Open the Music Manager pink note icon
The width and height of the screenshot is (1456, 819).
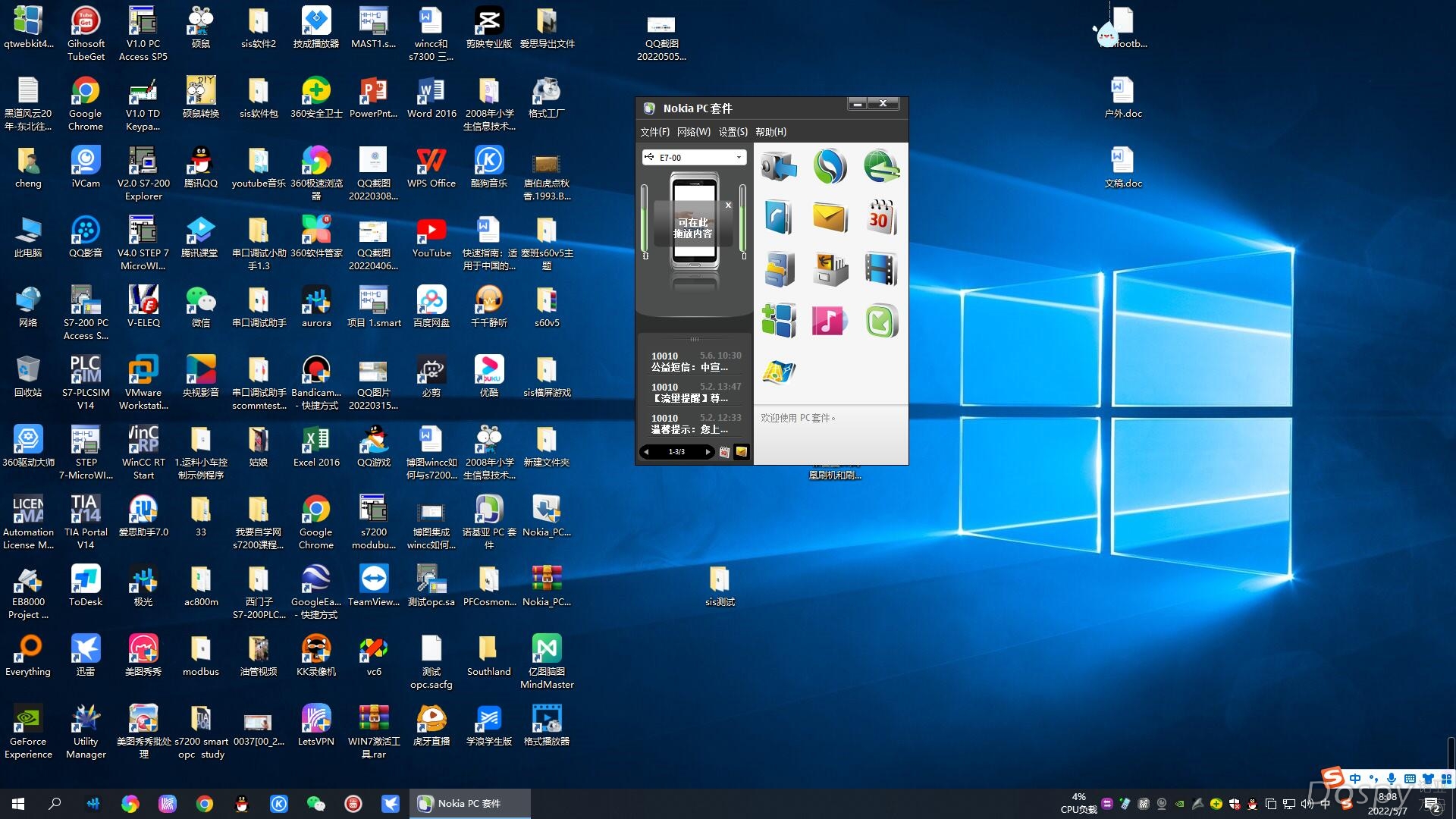830,320
